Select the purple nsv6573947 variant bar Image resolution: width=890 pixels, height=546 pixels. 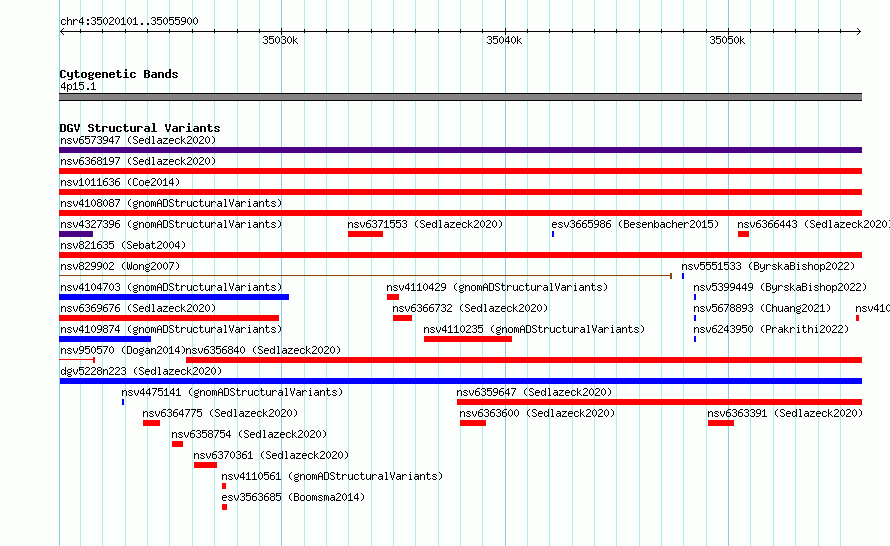click(460, 150)
